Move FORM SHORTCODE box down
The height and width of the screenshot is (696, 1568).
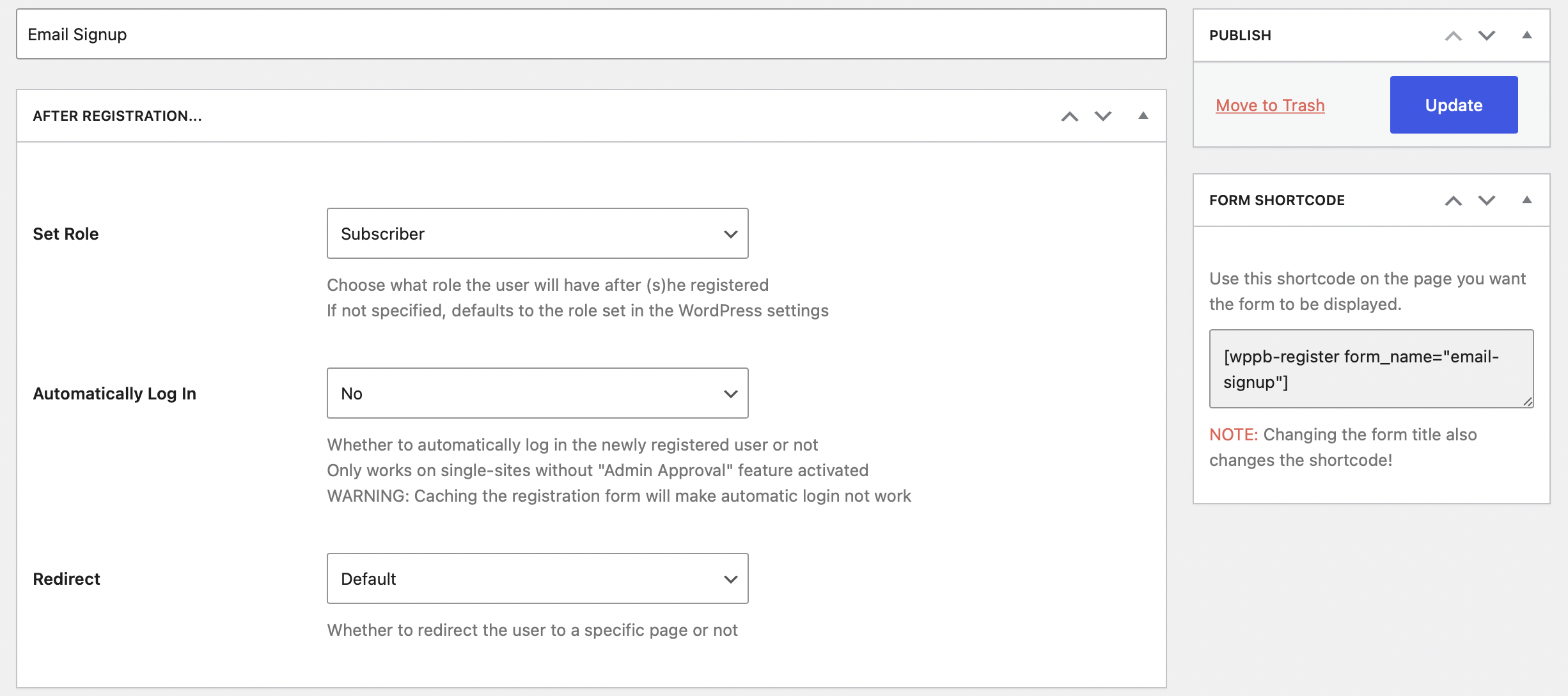click(x=1487, y=200)
